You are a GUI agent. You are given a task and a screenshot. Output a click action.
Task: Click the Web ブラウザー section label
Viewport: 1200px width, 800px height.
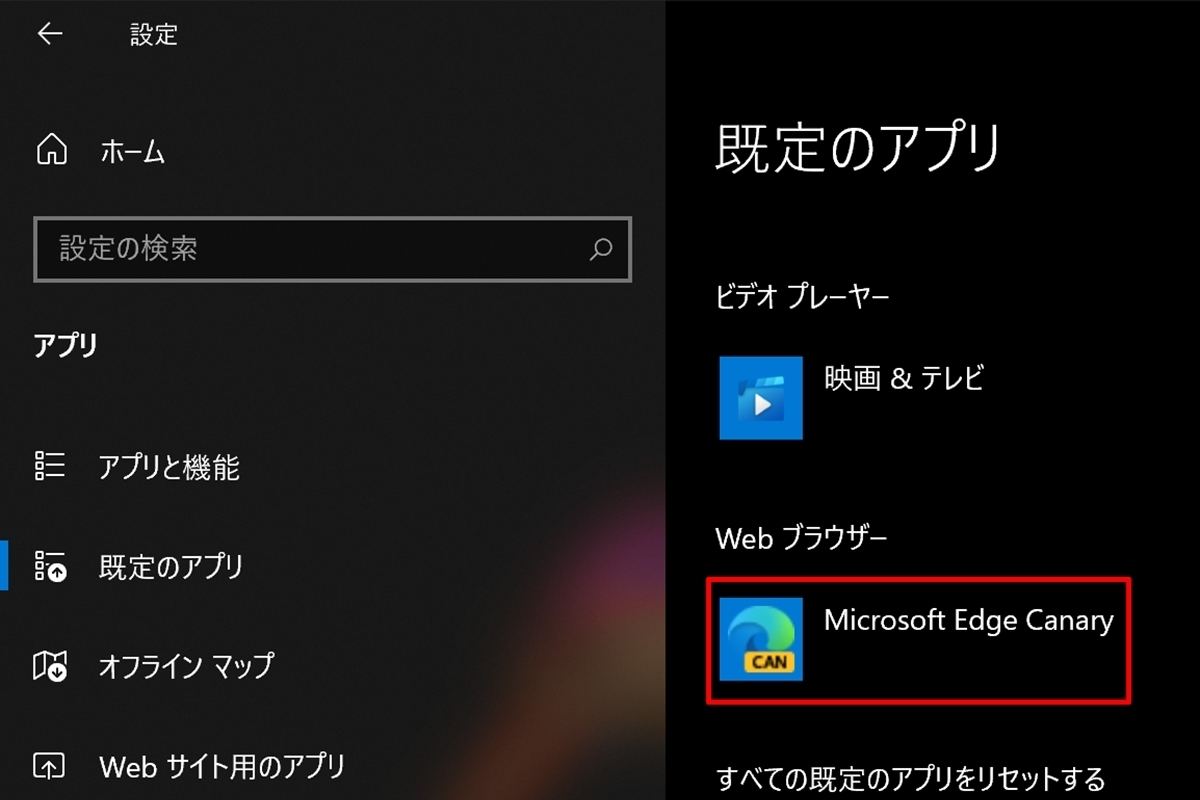coord(801,538)
